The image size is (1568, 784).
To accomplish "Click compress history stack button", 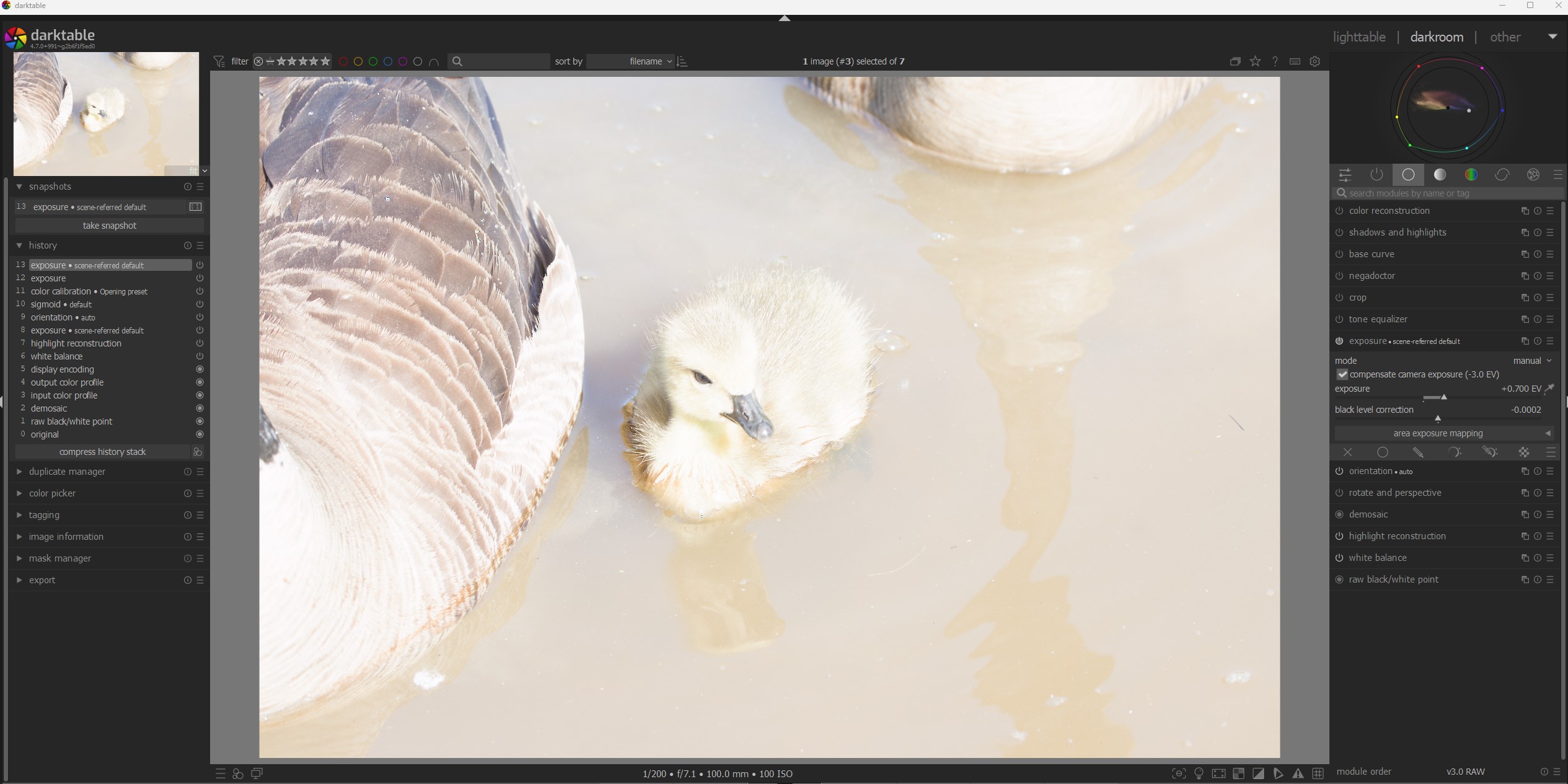I will [102, 452].
